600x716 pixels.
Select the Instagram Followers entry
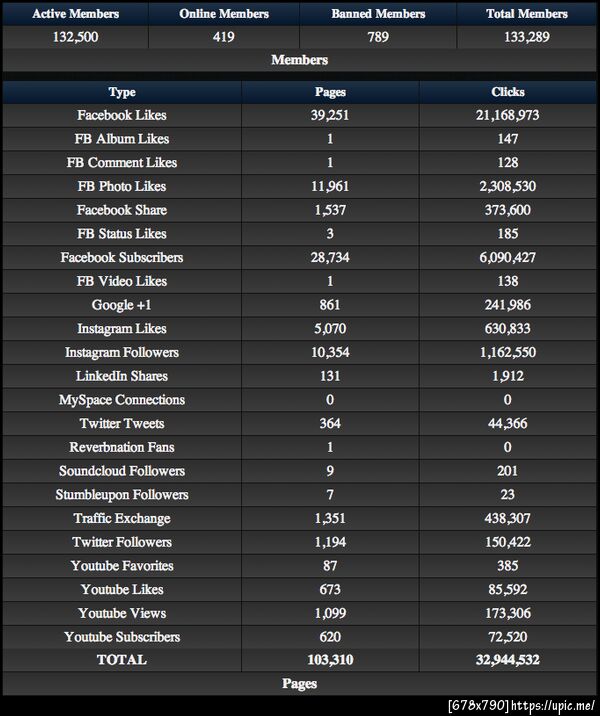coord(122,352)
